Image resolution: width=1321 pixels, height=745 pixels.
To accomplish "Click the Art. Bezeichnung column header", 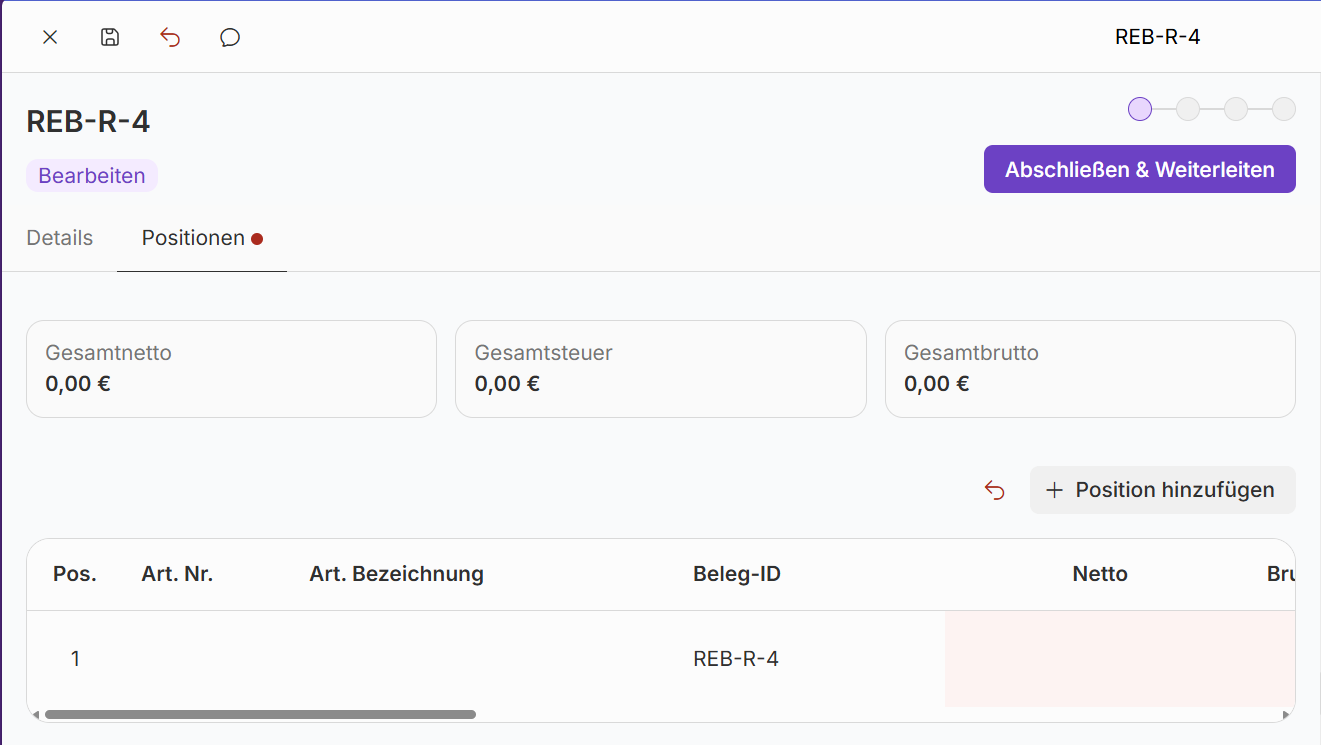I will pyautogui.click(x=396, y=574).
